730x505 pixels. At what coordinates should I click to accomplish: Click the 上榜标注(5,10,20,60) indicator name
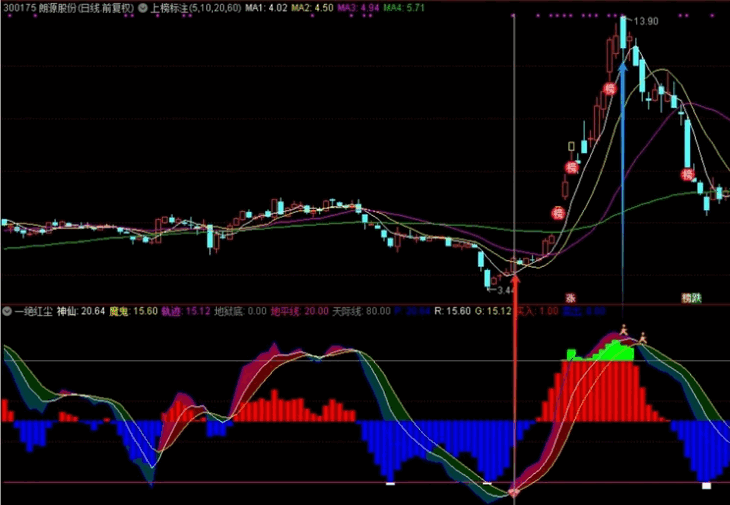196,8
